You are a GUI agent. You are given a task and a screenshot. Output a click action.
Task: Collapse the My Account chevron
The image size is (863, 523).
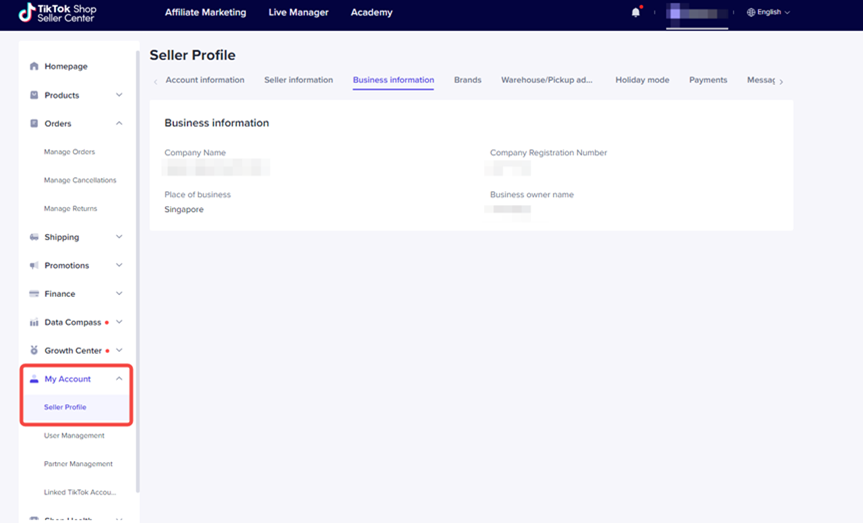pos(119,379)
